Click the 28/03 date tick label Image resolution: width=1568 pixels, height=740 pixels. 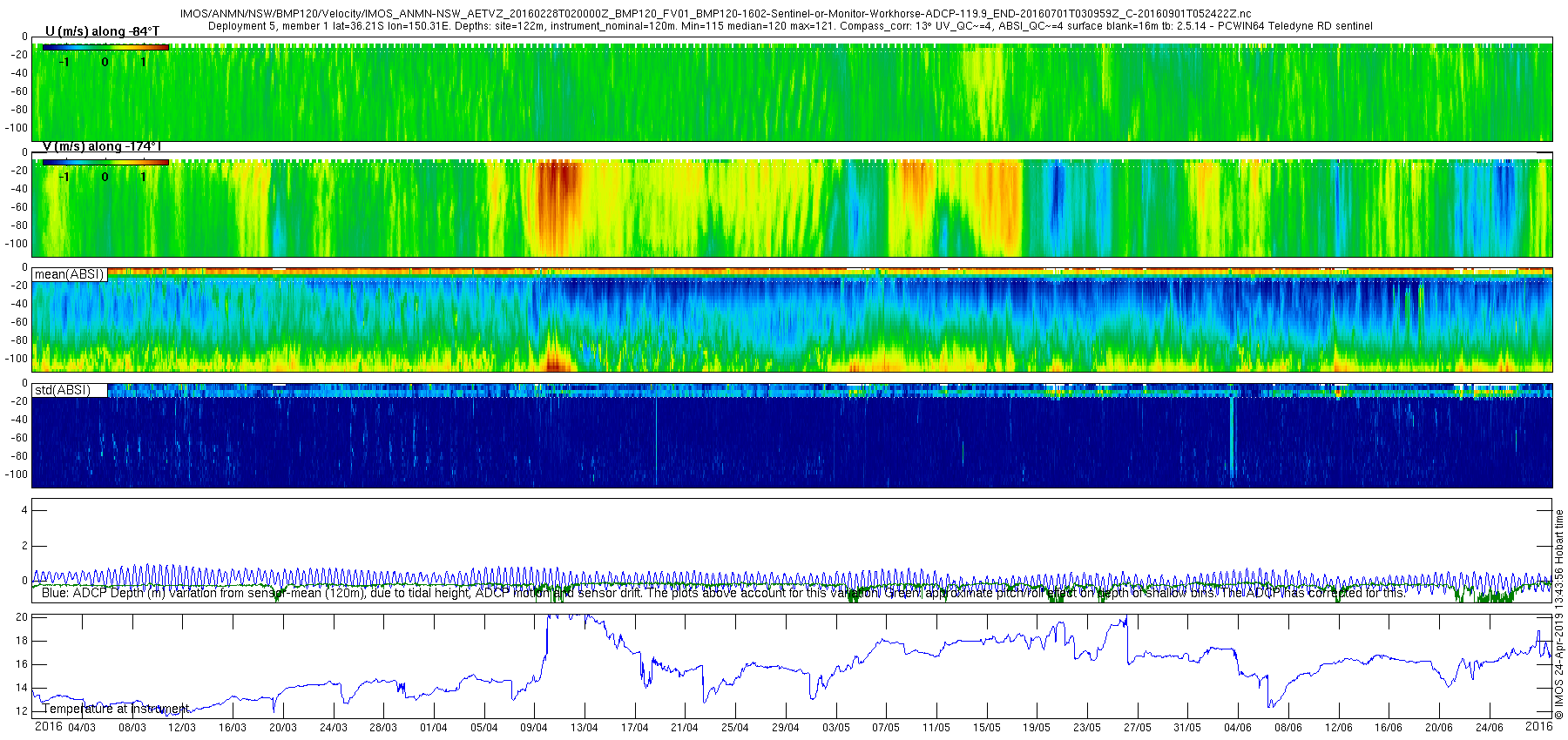383,728
